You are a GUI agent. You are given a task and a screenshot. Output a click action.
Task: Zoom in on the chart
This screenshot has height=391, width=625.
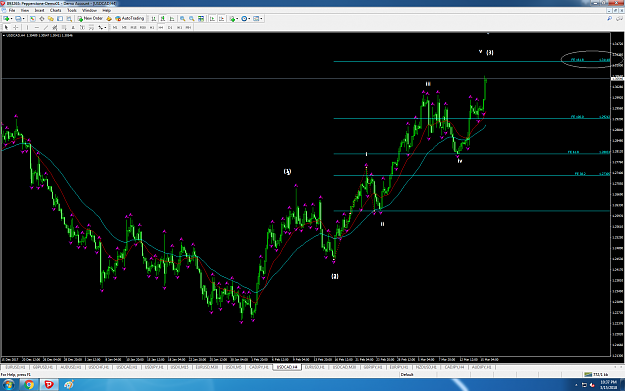(183, 18)
